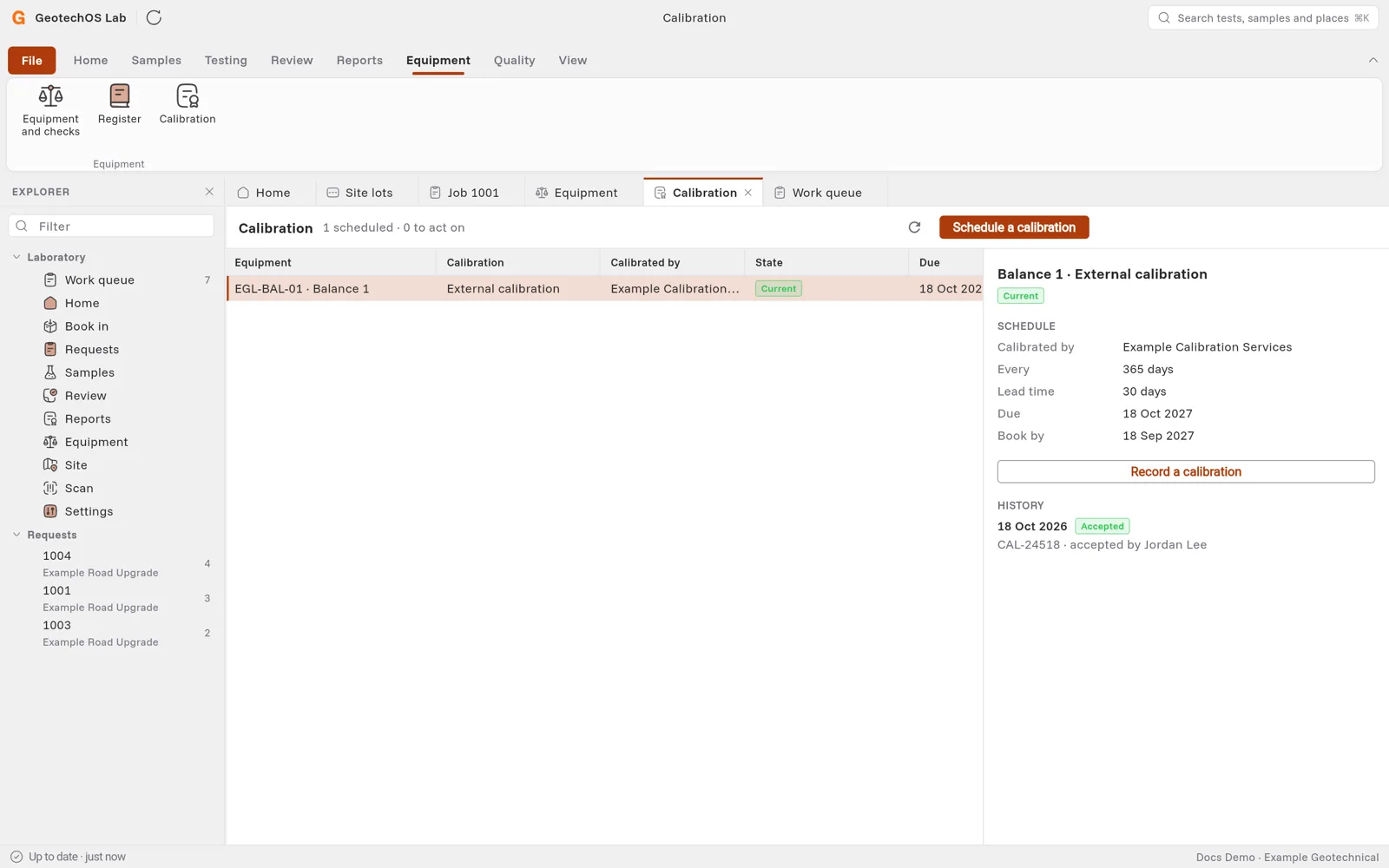1389x868 pixels.
Task: Open Reports in the explorer tree
Action: coord(111,418)
